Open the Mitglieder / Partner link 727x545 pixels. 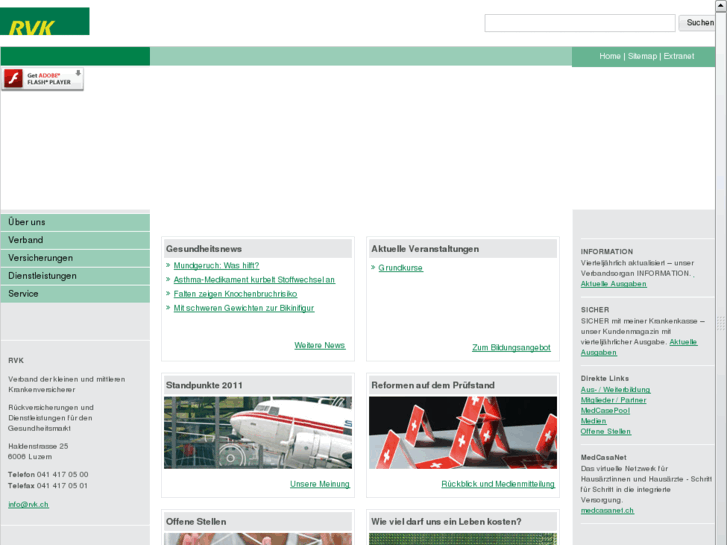(613, 400)
